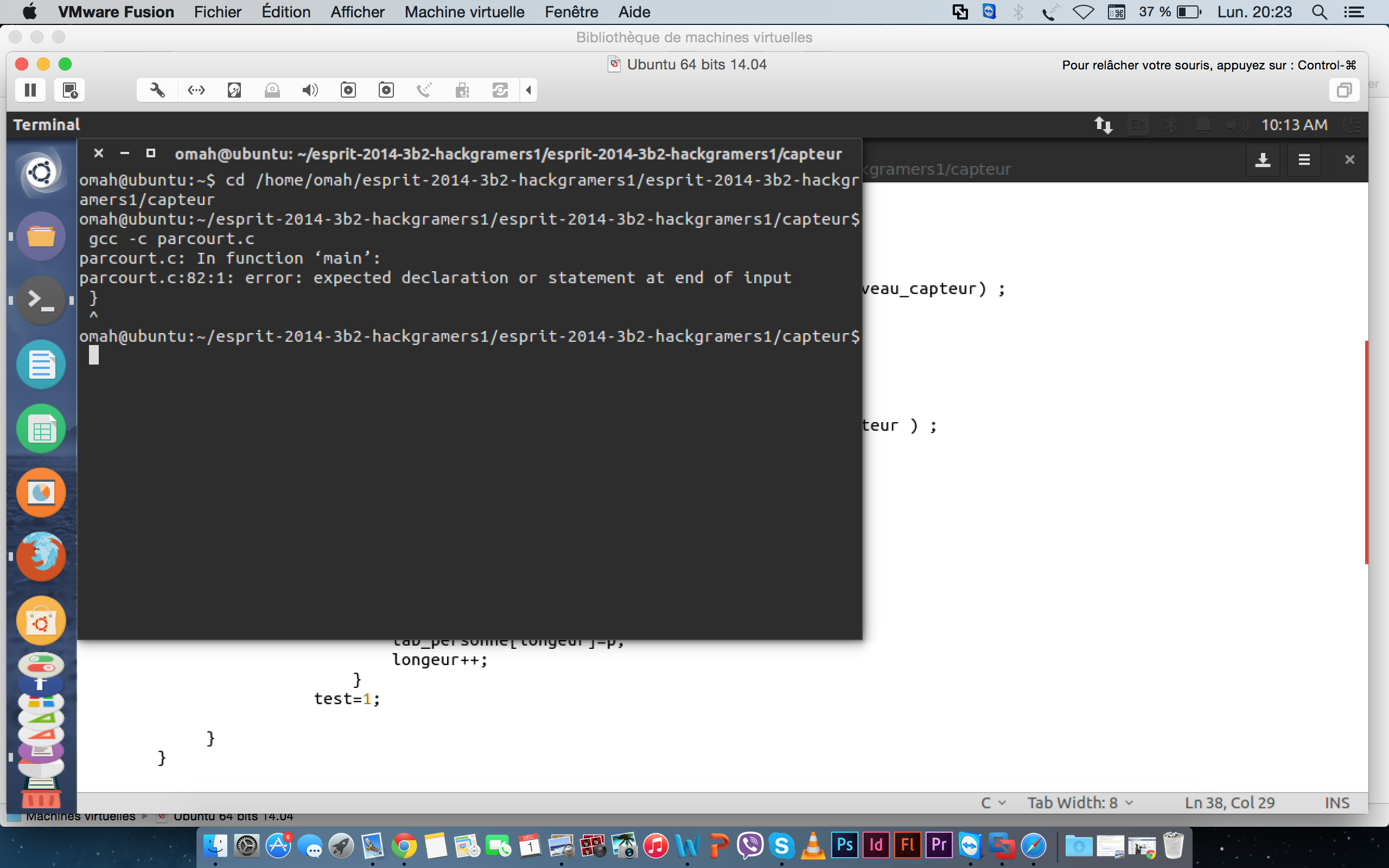Viewport: 1389px width, 868px height.
Task: Open Photoshop from the Dock
Action: 845,846
